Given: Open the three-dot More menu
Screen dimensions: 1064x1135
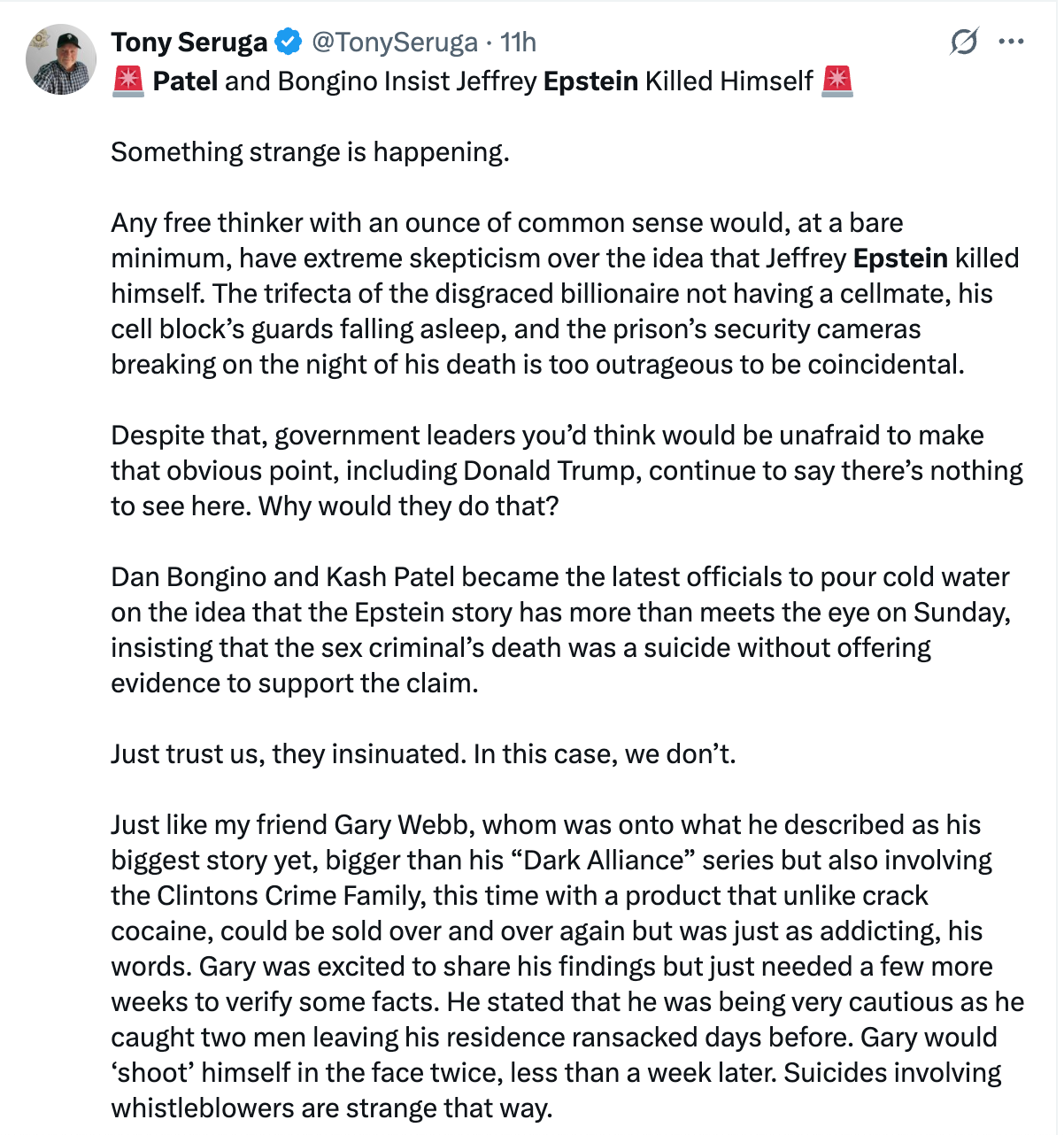Looking at the screenshot, I should 1011,42.
